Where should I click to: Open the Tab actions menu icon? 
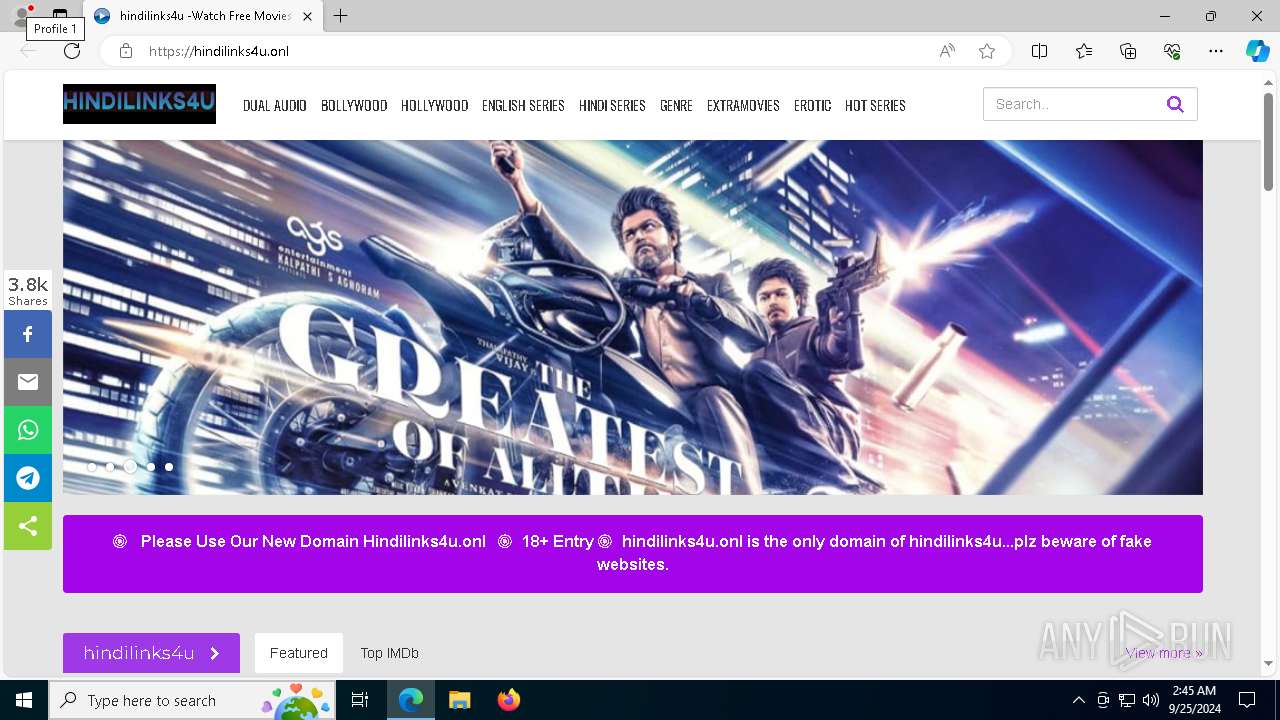coord(60,16)
